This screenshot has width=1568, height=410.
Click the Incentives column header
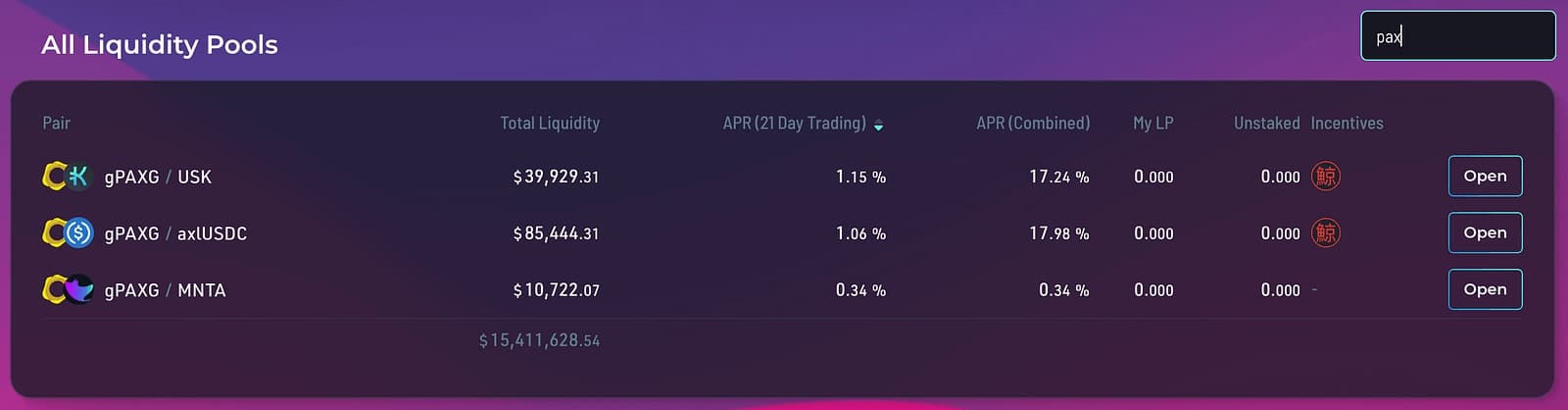pyautogui.click(x=1347, y=123)
